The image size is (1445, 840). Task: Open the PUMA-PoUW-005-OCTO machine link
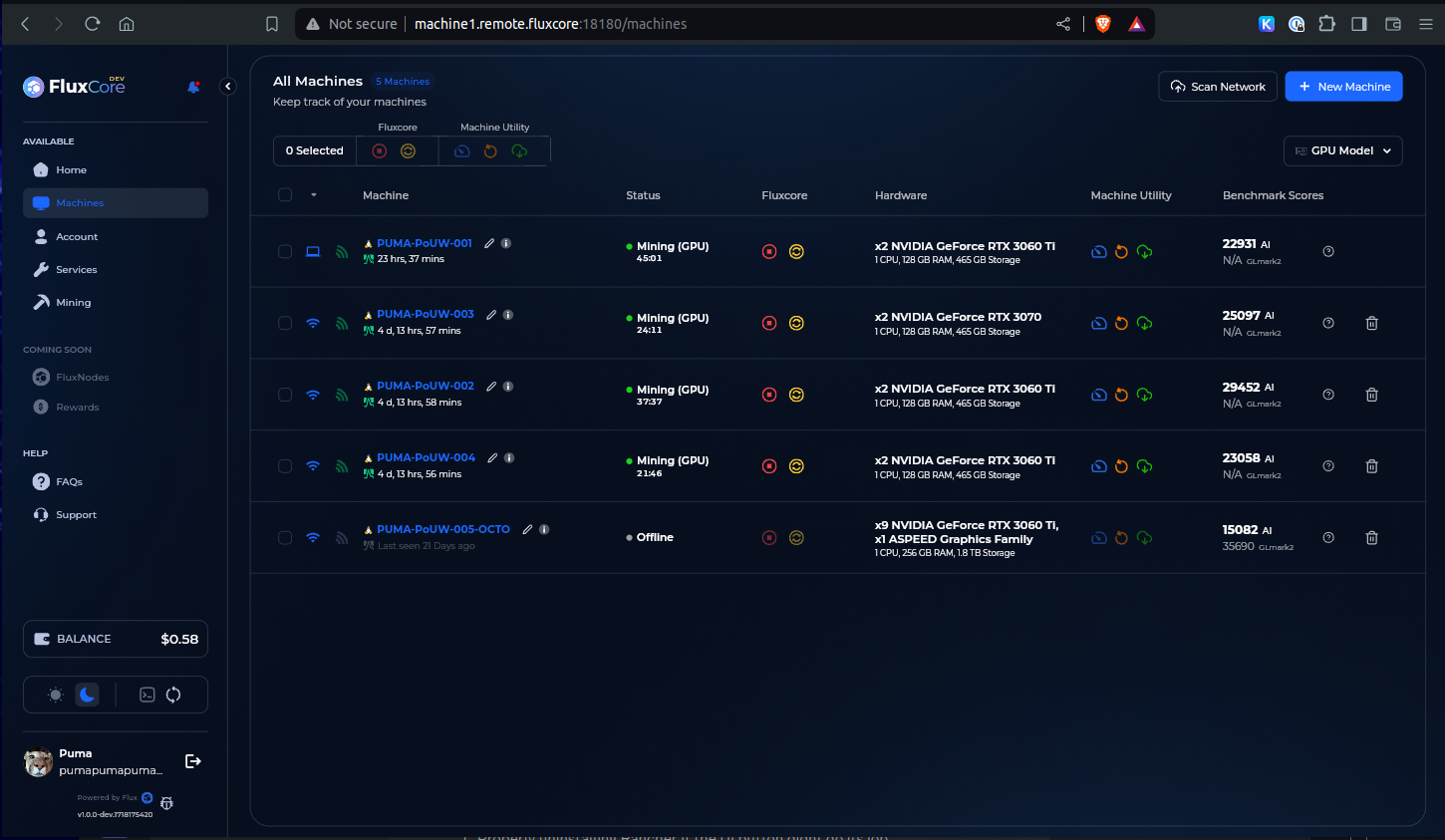443,529
